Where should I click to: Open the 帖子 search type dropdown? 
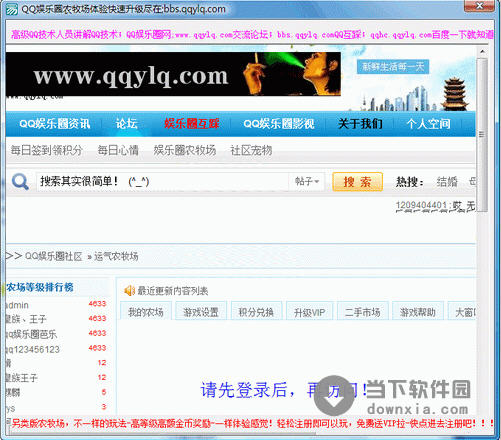307,182
